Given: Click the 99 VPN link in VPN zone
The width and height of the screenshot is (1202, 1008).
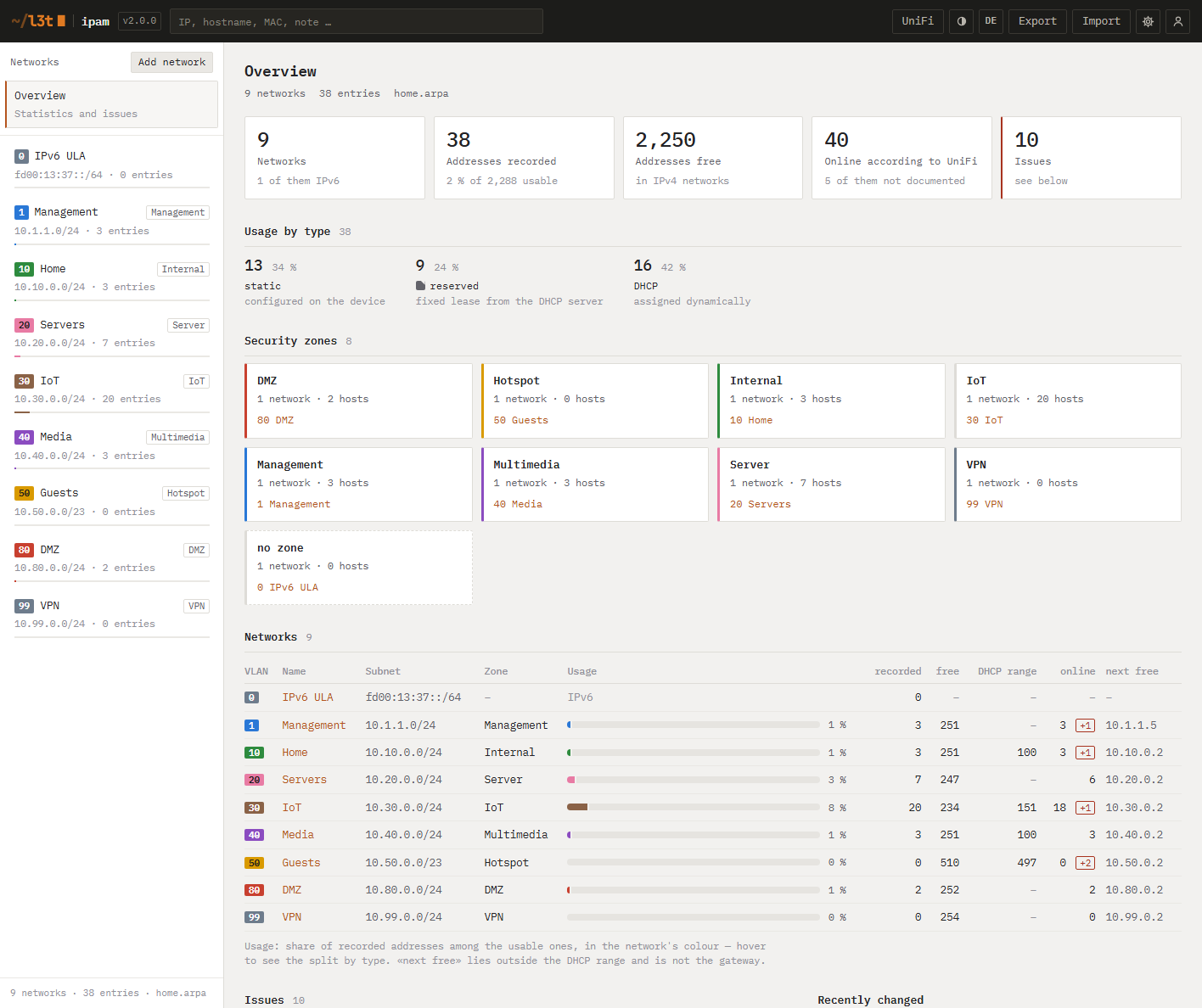Looking at the screenshot, I should point(985,504).
